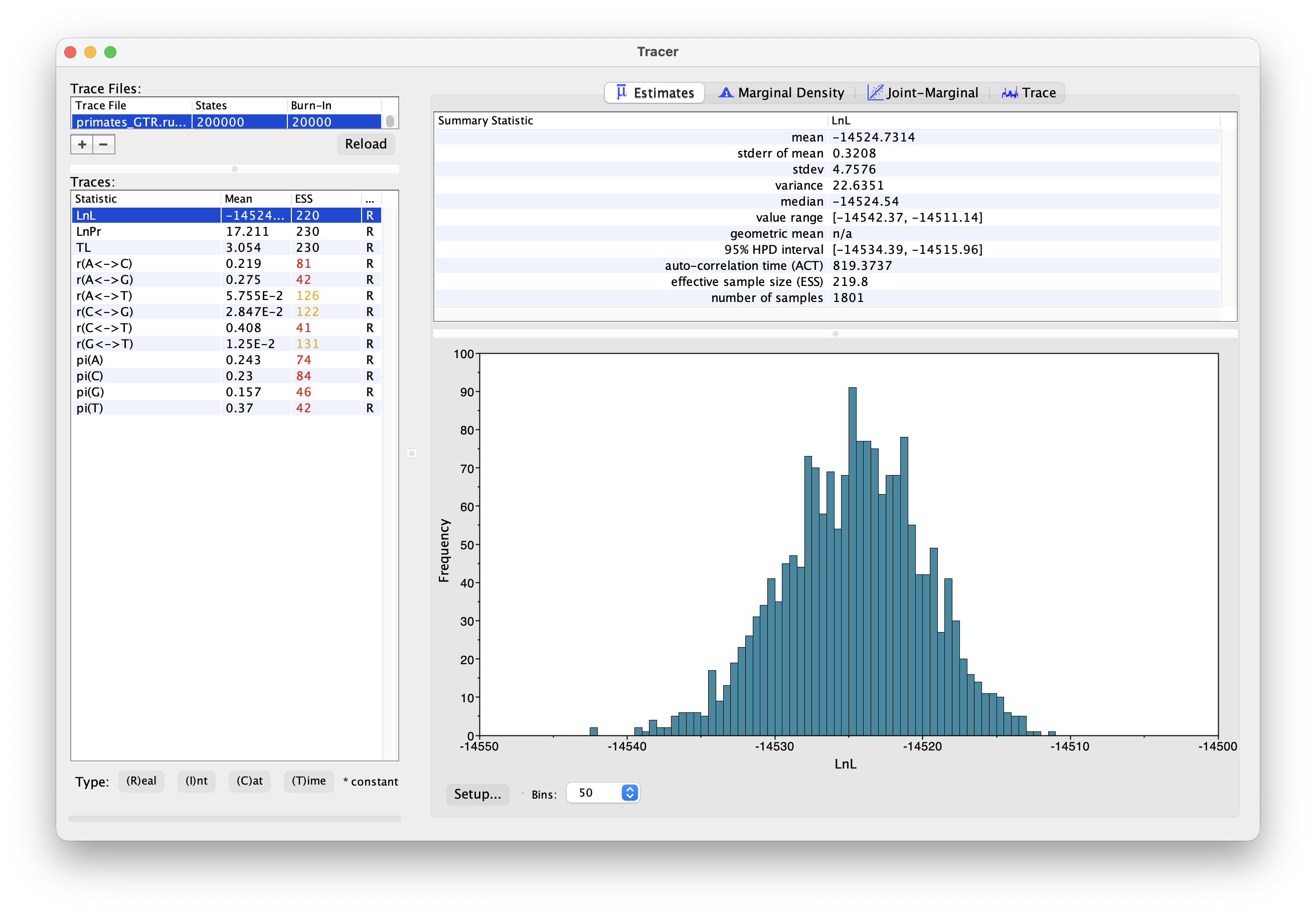The width and height of the screenshot is (1316, 915).
Task: Set trace type to (R)eal
Action: 141,781
